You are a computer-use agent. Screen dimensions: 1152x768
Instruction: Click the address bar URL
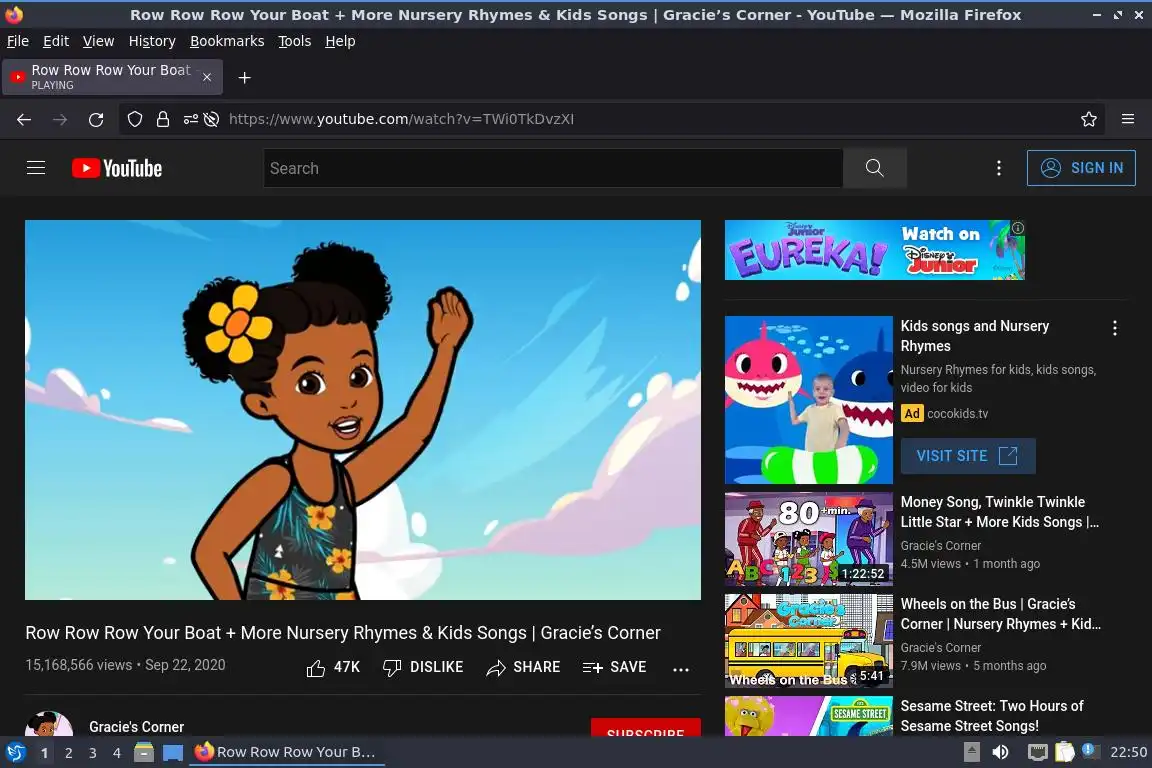click(401, 119)
